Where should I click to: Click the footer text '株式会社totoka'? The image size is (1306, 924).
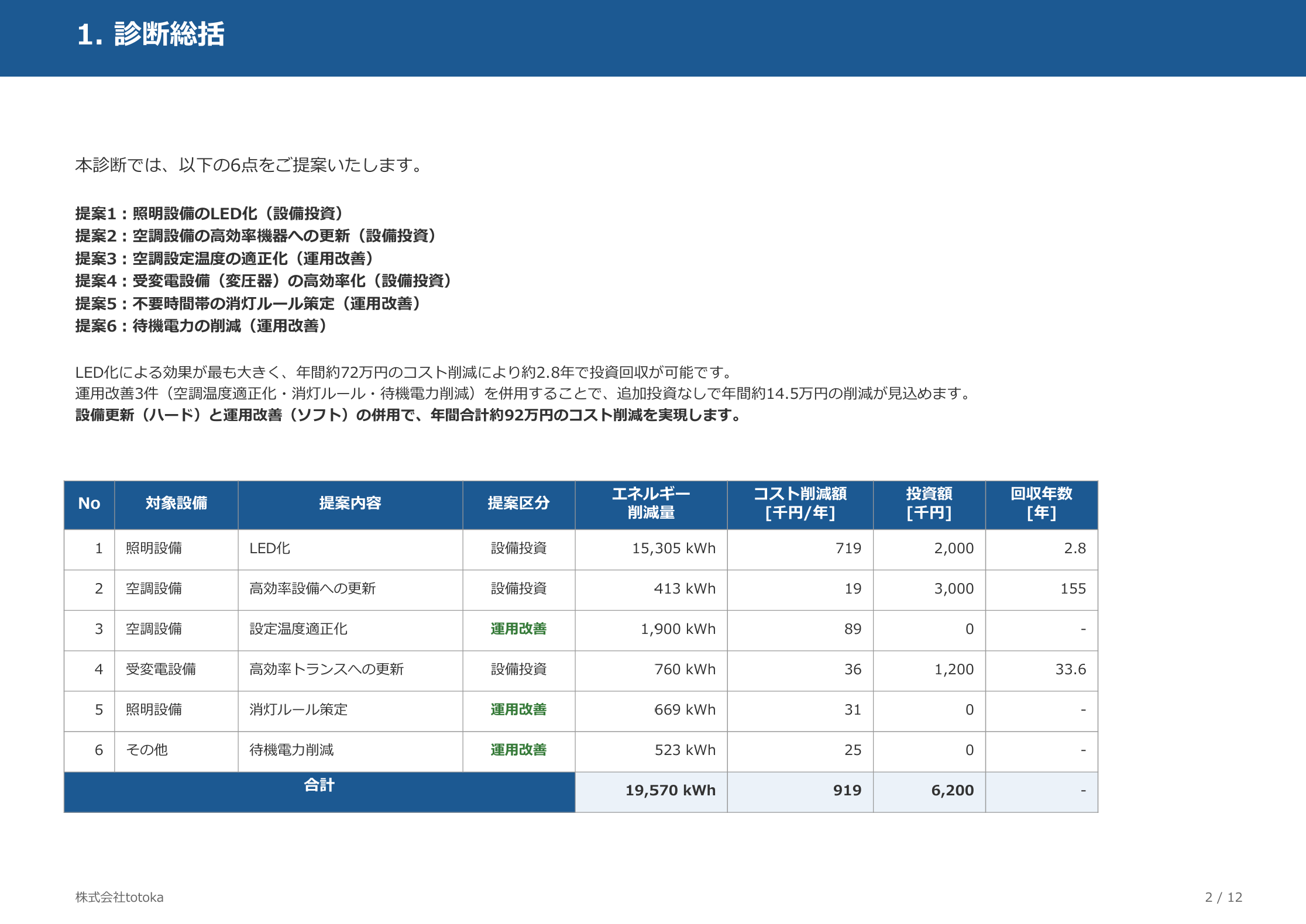[x=119, y=898]
